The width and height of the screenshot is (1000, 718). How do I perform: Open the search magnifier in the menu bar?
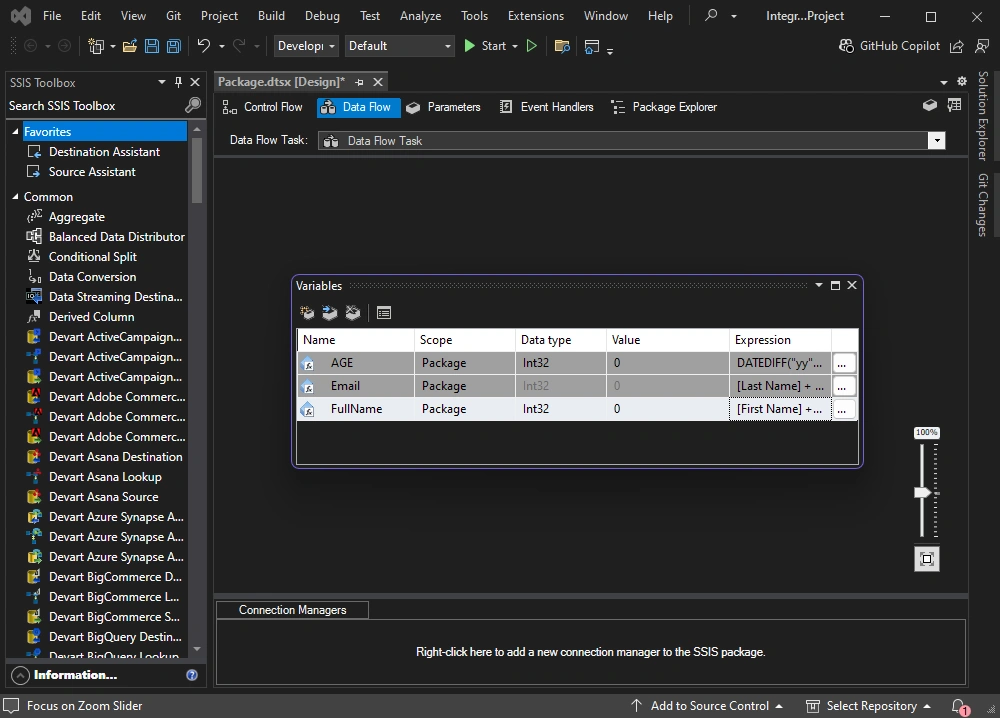click(x=711, y=15)
